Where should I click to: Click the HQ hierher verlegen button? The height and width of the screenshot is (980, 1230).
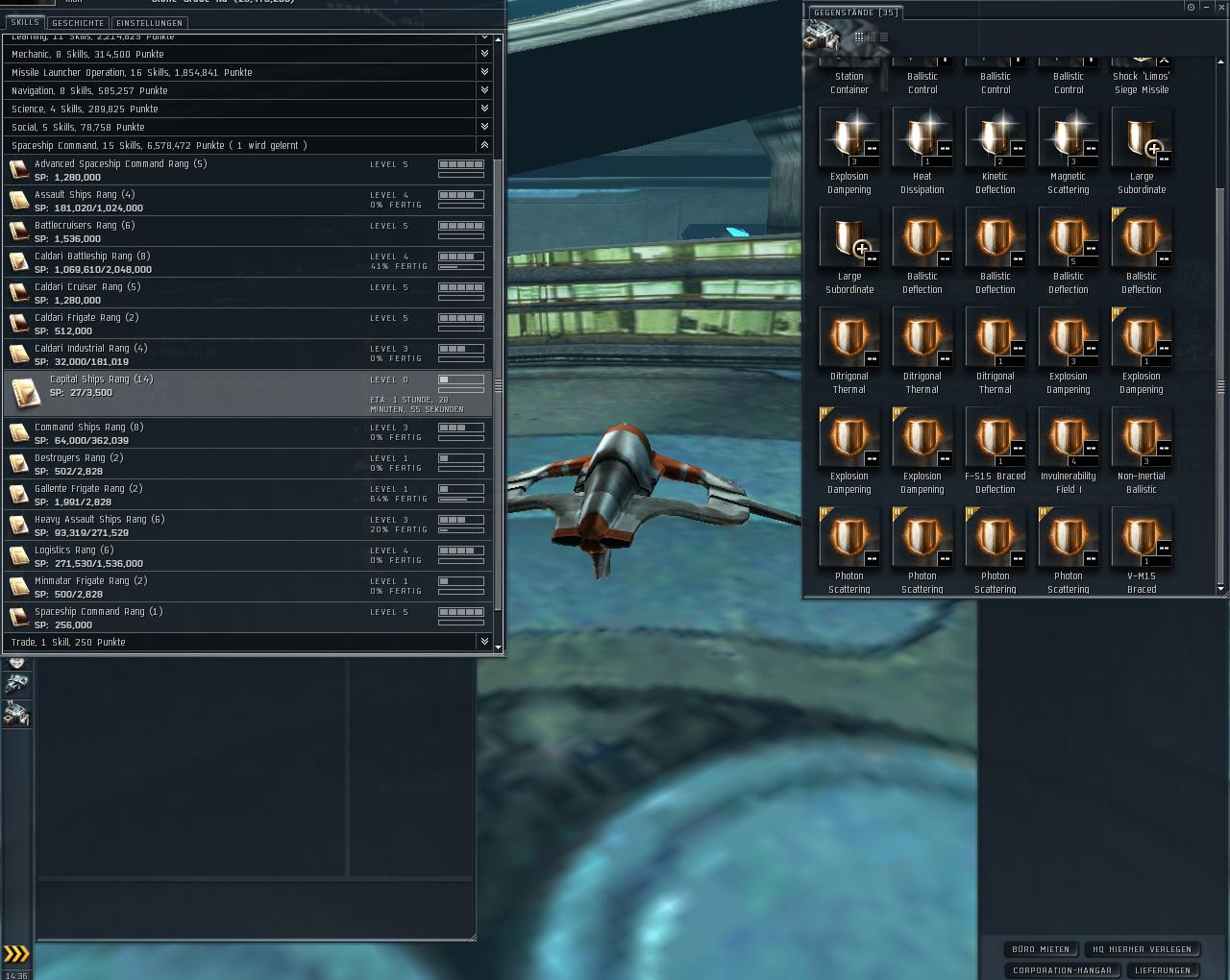tap(1142, 949)
